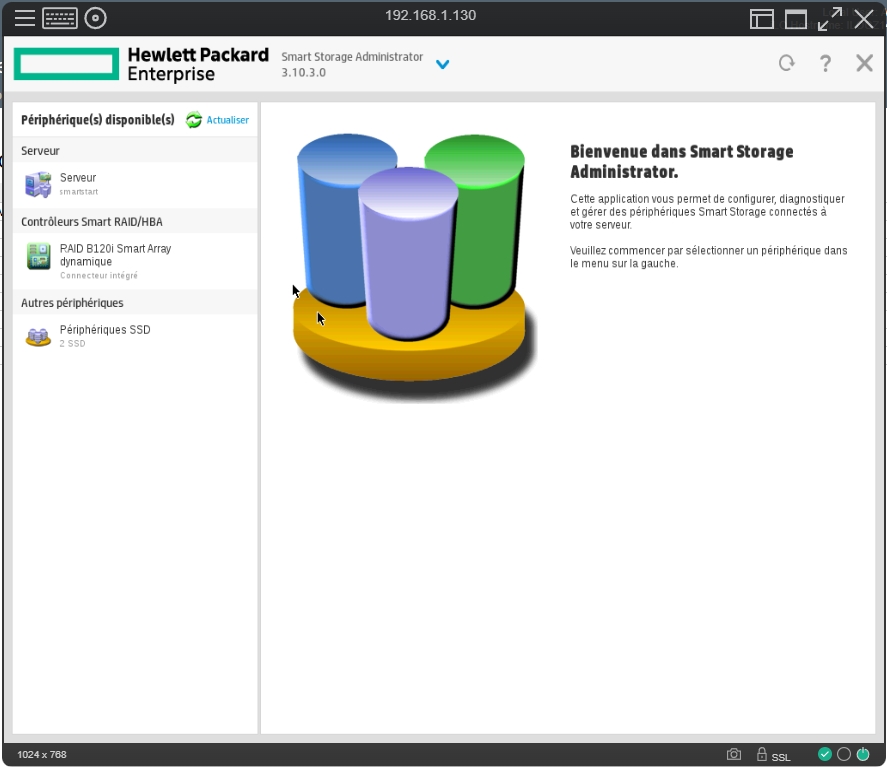Click the green Actualiser refresh icon
The width and height of the screenshot is (887, 768).
tap(193, 120)
